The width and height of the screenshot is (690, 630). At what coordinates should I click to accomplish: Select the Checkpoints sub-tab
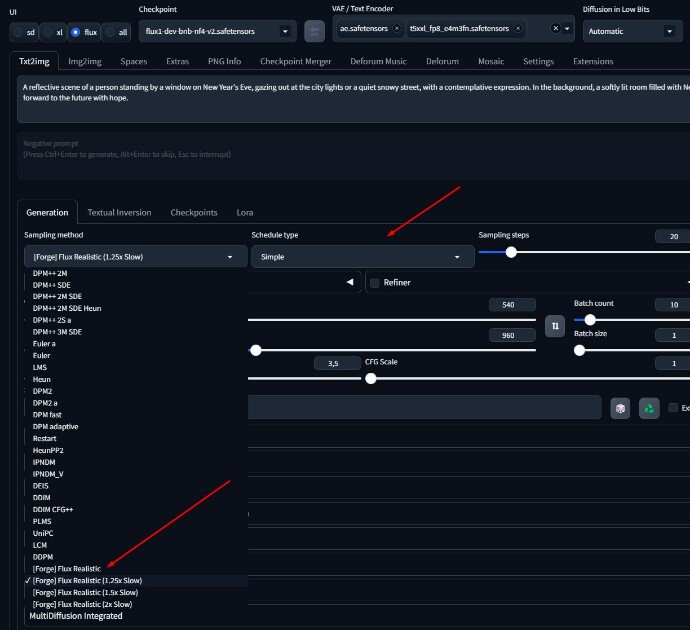tap(194, 212)
